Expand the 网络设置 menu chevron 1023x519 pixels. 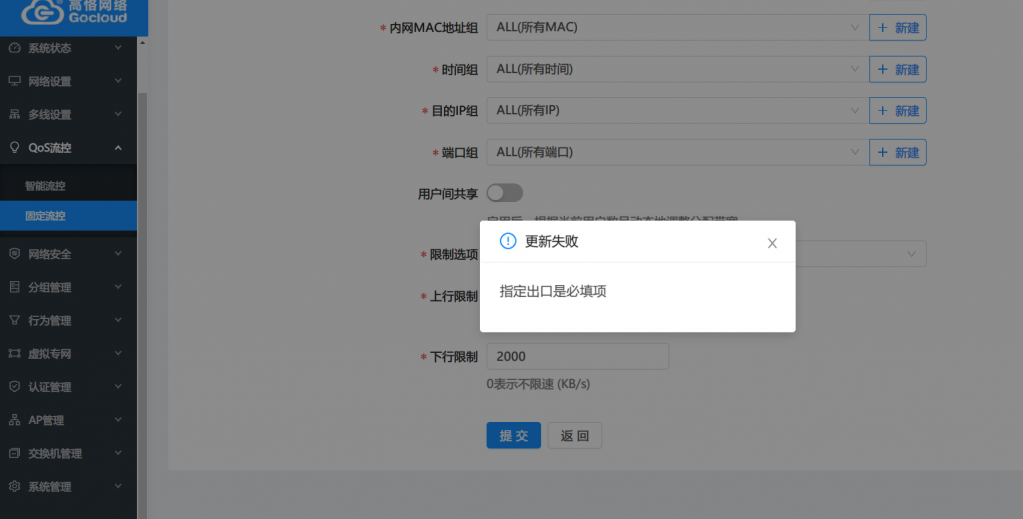[118, 81]
